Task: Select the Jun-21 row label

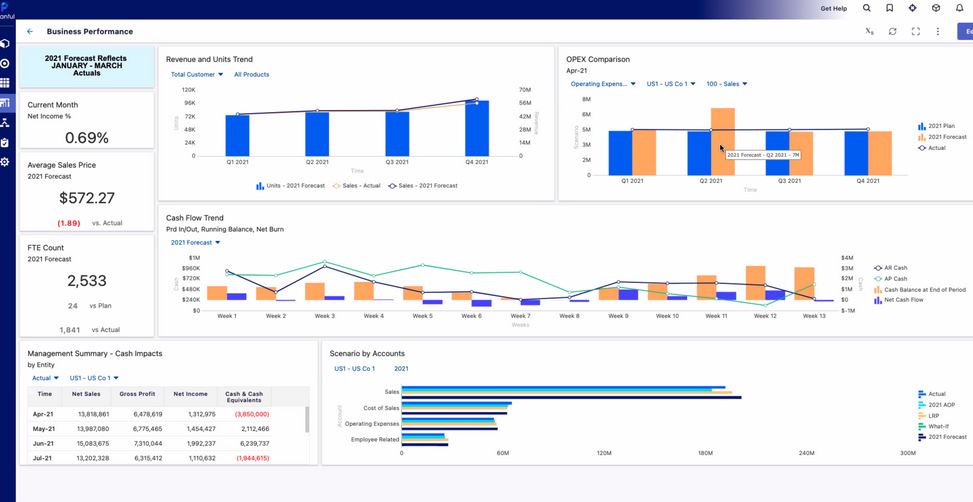Action: tap(44, 444)
